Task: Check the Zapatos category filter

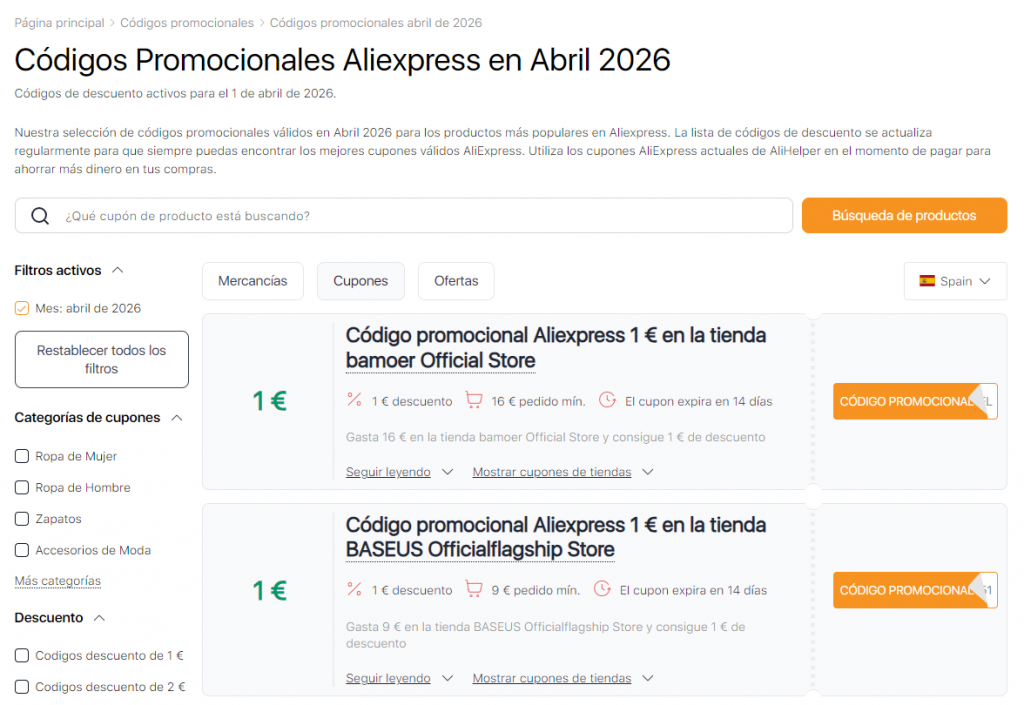Action: click(x=21, y=518)
